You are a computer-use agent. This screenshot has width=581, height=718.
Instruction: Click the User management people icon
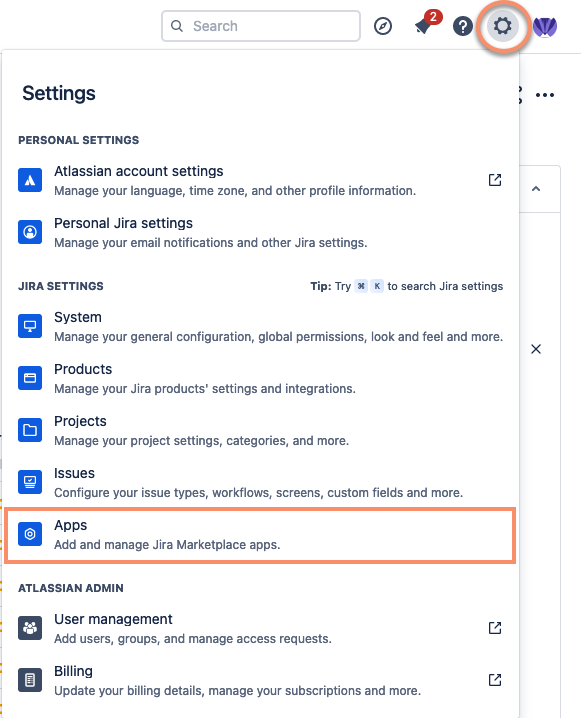(30, 628)
